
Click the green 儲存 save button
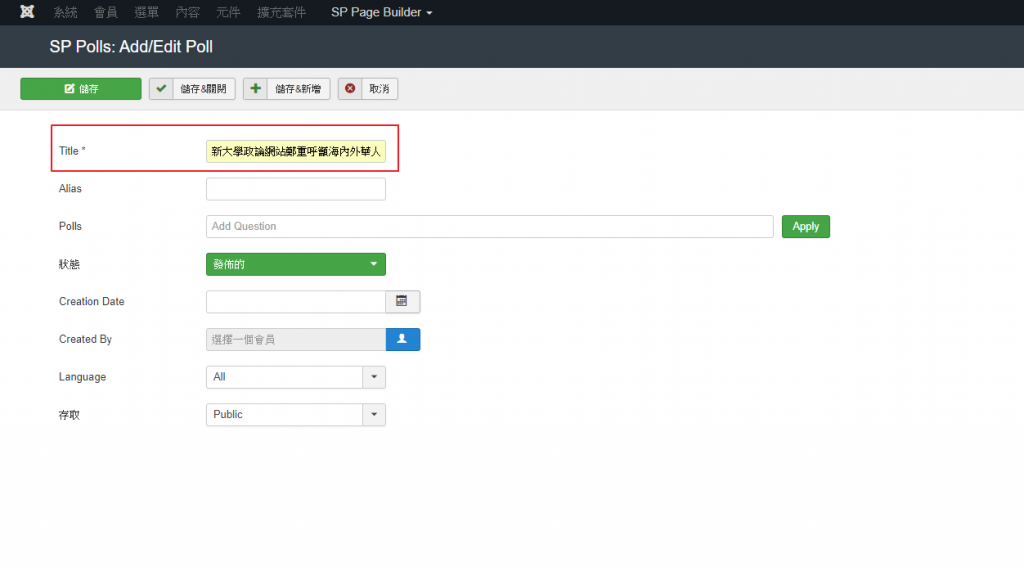click(81, 89)
